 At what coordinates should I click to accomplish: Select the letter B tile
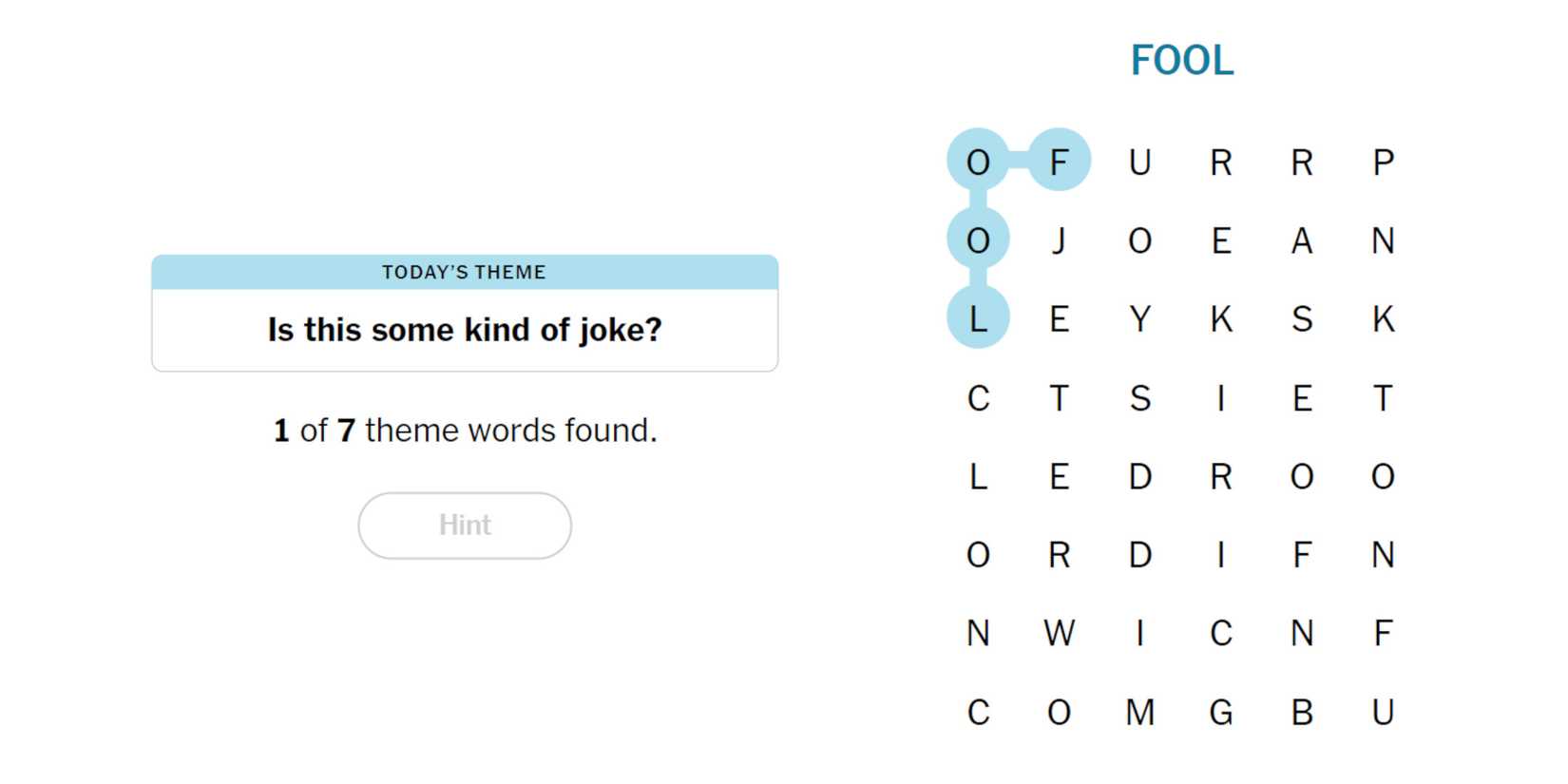(1302, 712)
